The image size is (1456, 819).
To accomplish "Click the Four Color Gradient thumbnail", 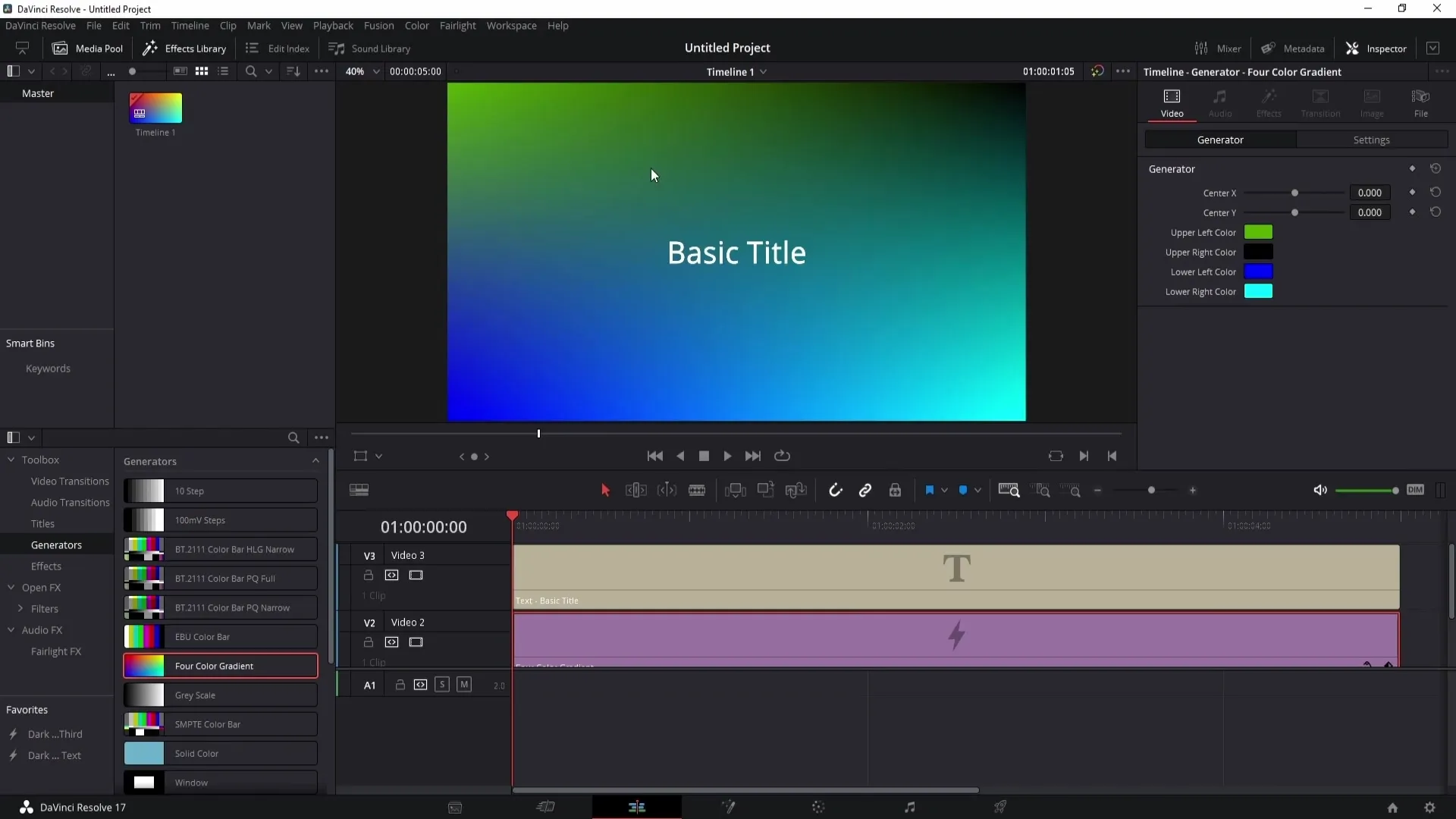I will [143, 665].
